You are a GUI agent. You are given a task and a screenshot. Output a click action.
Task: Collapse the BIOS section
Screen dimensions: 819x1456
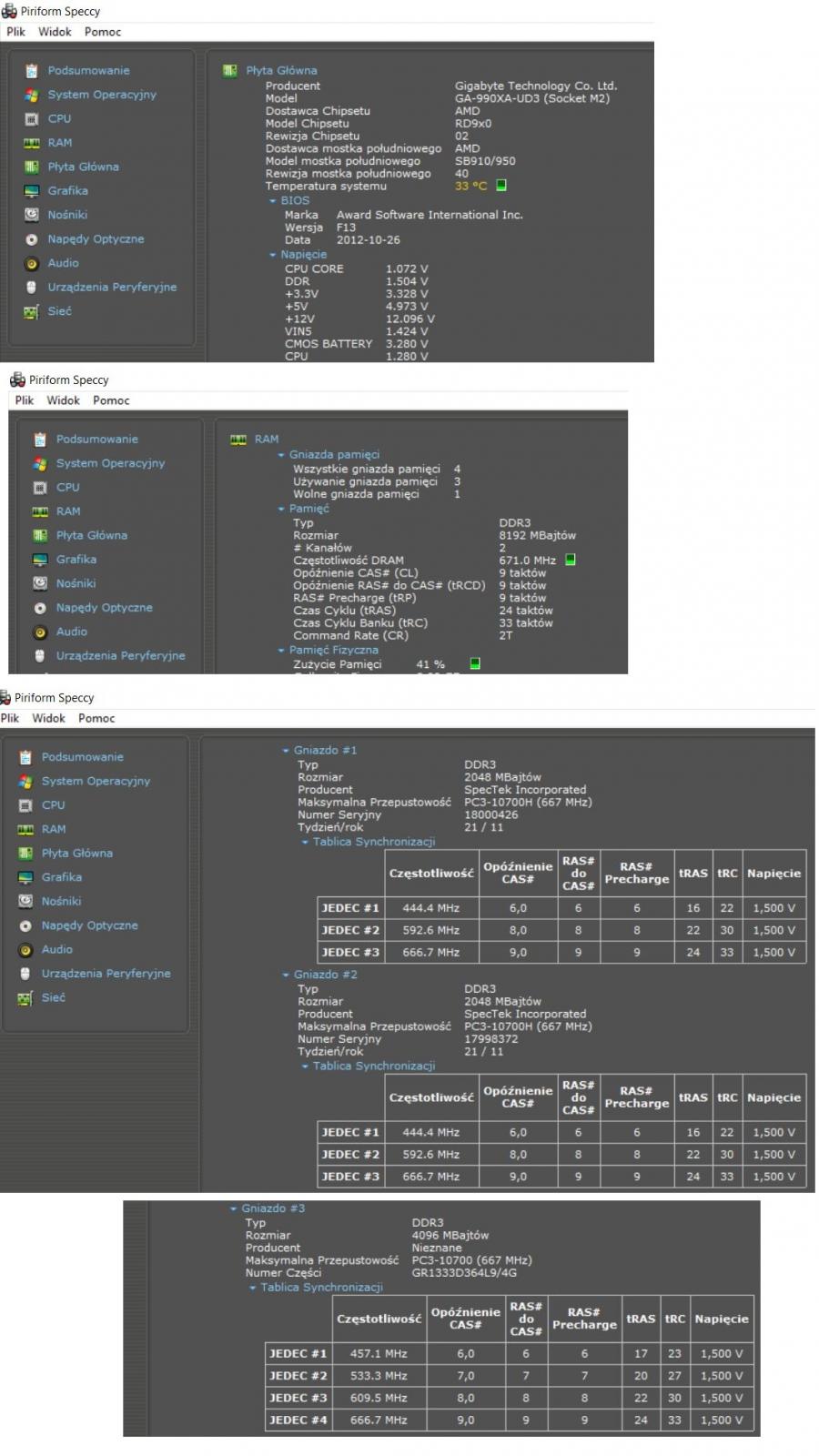click(x=272, y=201)
